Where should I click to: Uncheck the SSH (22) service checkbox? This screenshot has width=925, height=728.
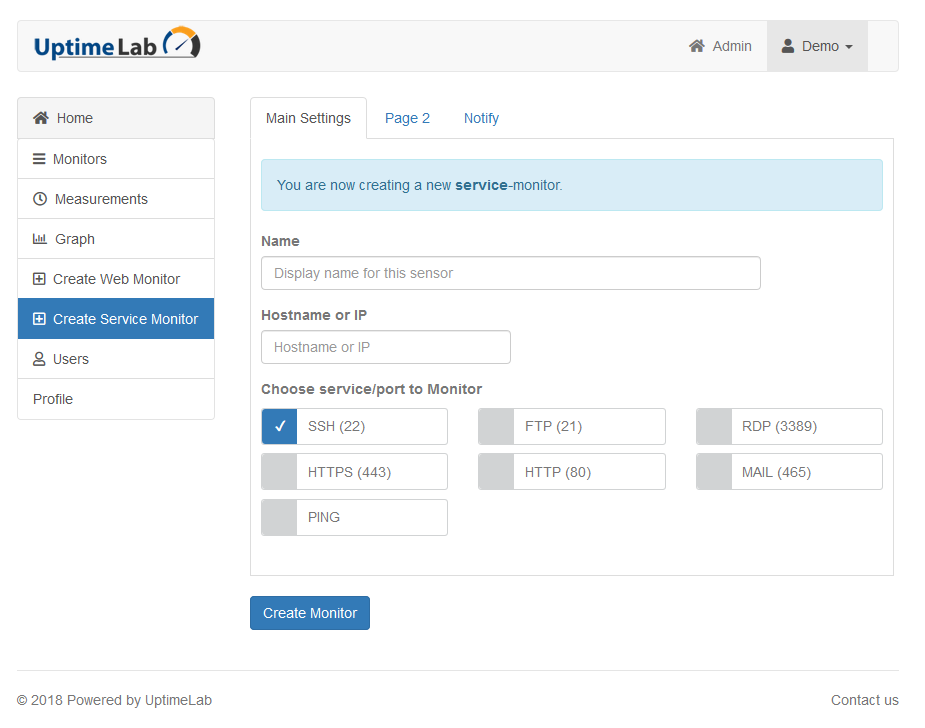280,426
